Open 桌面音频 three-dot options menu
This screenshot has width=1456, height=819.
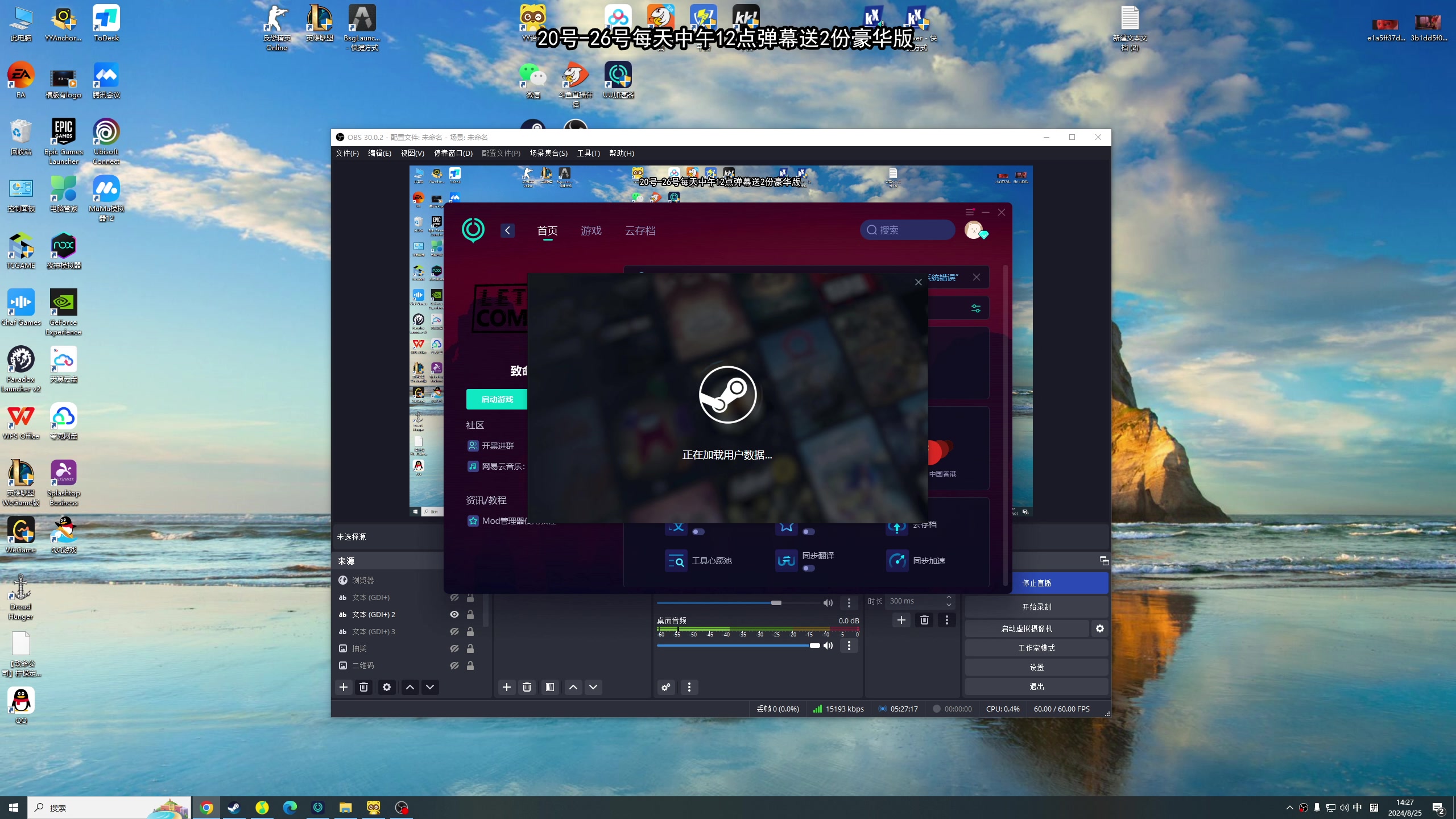click(849, 646)
